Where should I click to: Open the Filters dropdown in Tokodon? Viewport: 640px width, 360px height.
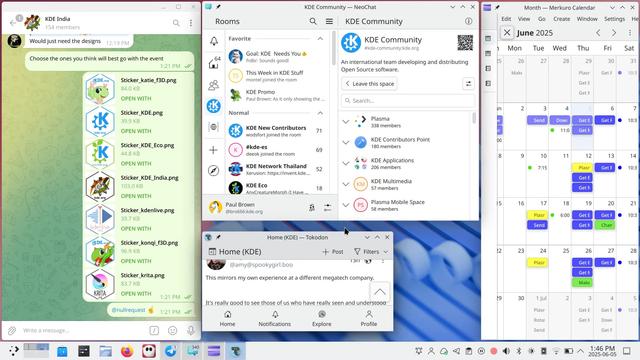pyautogui.click(x=371, y=252)
